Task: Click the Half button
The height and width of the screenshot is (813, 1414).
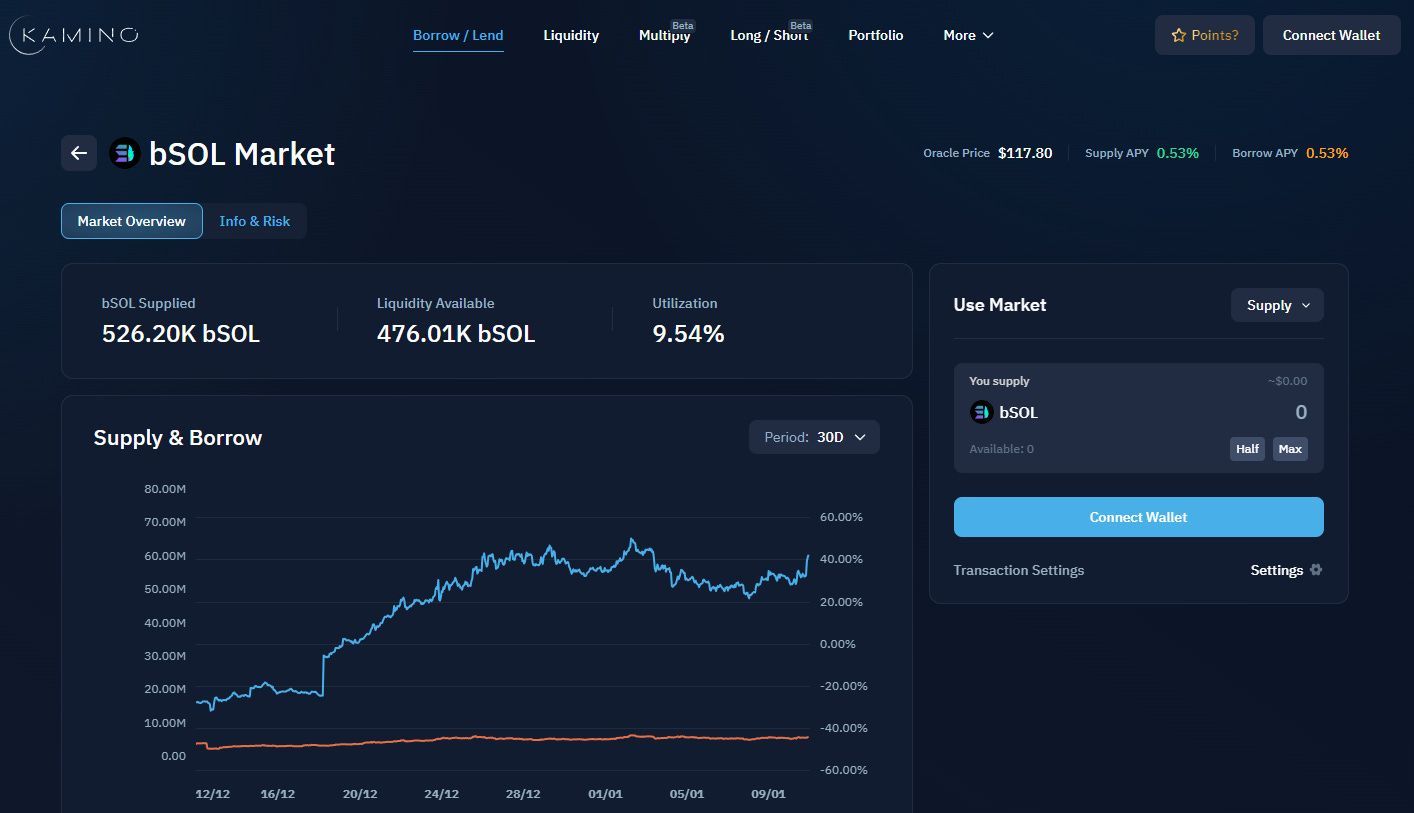Action: 1247,449
